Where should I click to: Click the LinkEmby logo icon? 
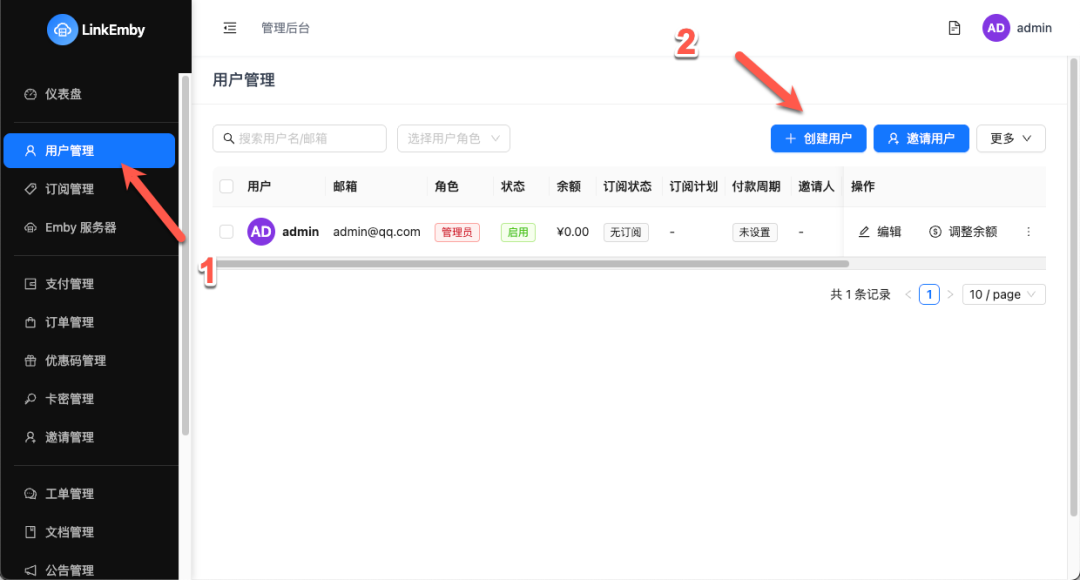(x=62, y=30)
